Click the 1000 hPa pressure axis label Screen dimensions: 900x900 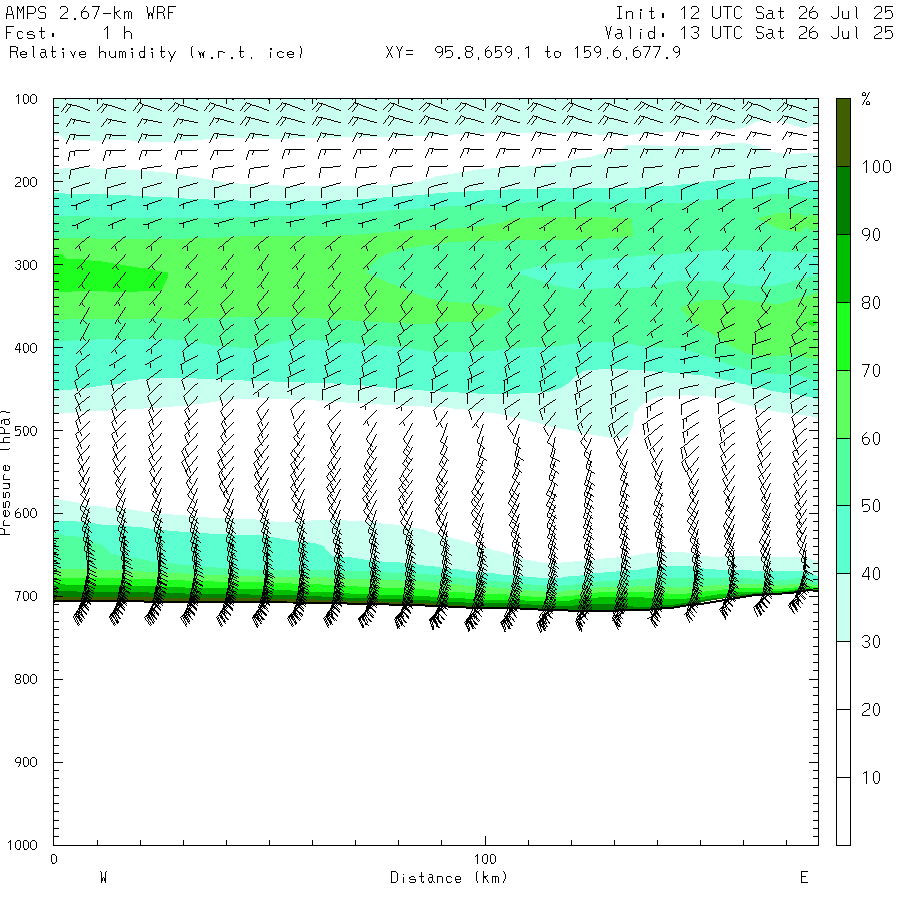(22, 845)
